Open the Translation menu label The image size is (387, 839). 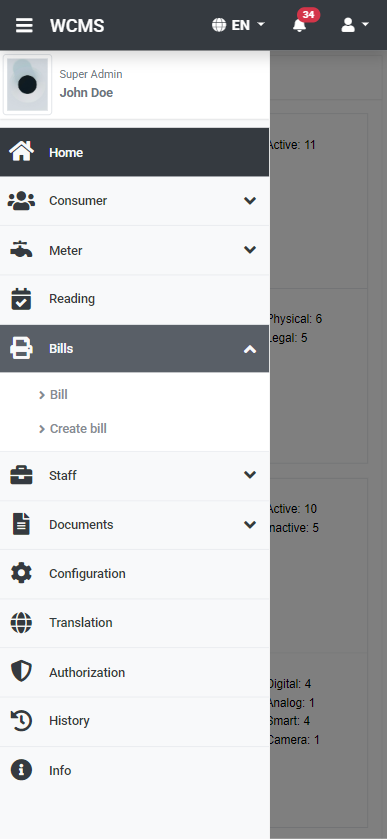pos(81,622)
